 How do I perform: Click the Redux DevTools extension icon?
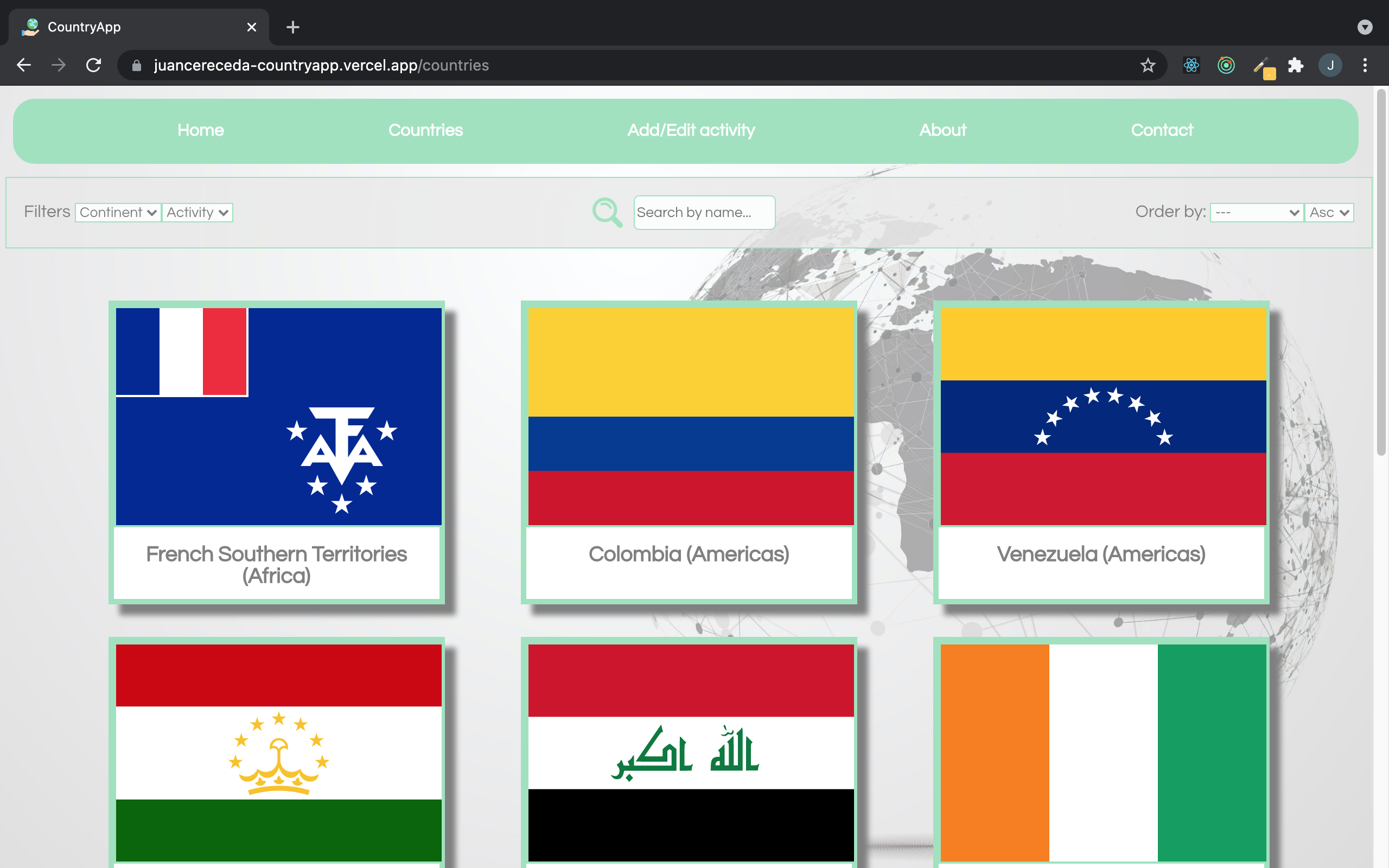click(1226, 65)
